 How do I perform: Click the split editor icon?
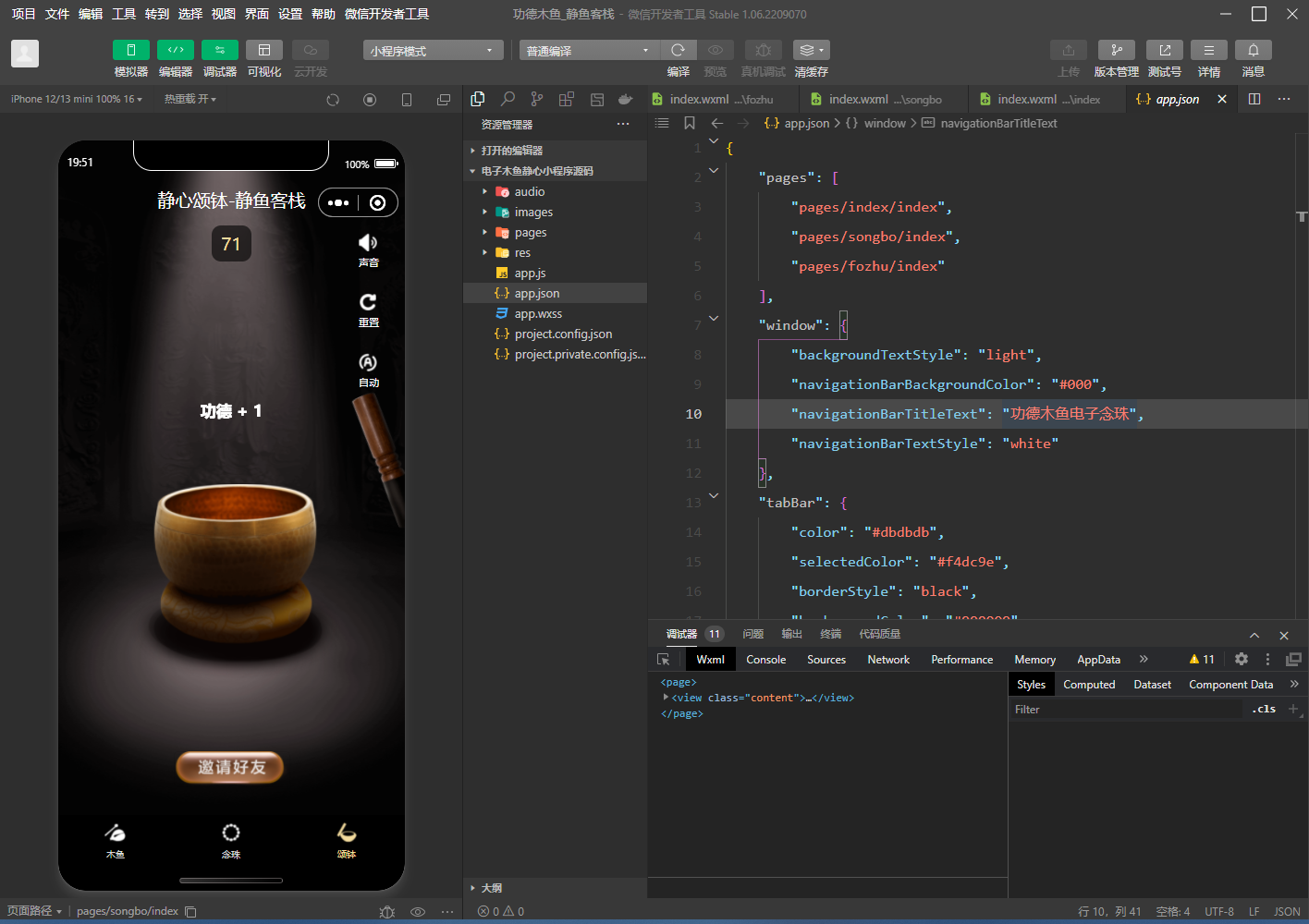click(1254, 99)
